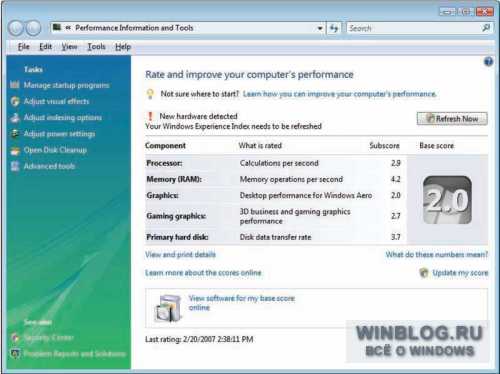The height and width of the screenshot is (374, 500).
Task: Select the Memory (RAM) row label
Action: (x=174, y=179)
